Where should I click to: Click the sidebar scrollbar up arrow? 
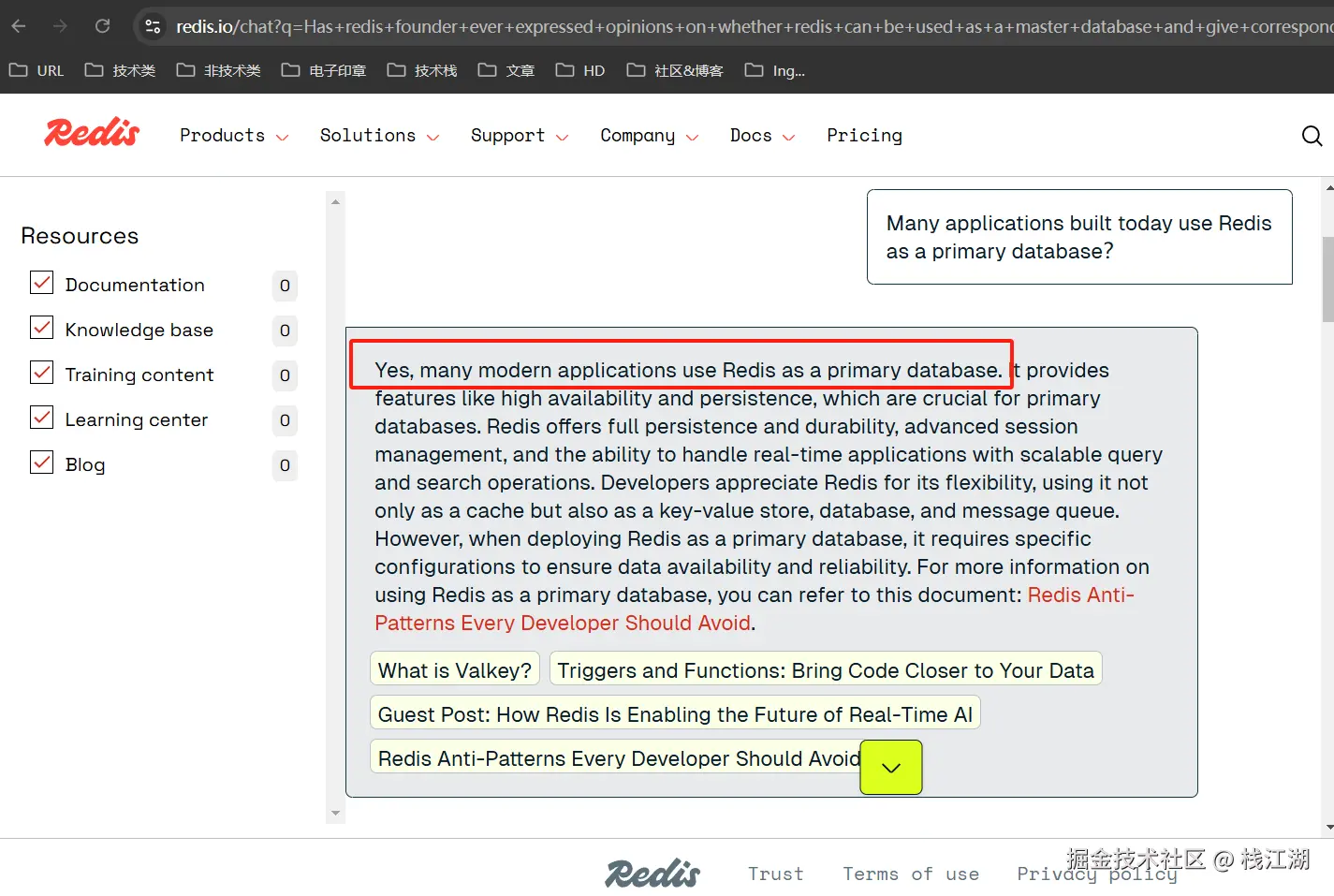tap(335, 201)
